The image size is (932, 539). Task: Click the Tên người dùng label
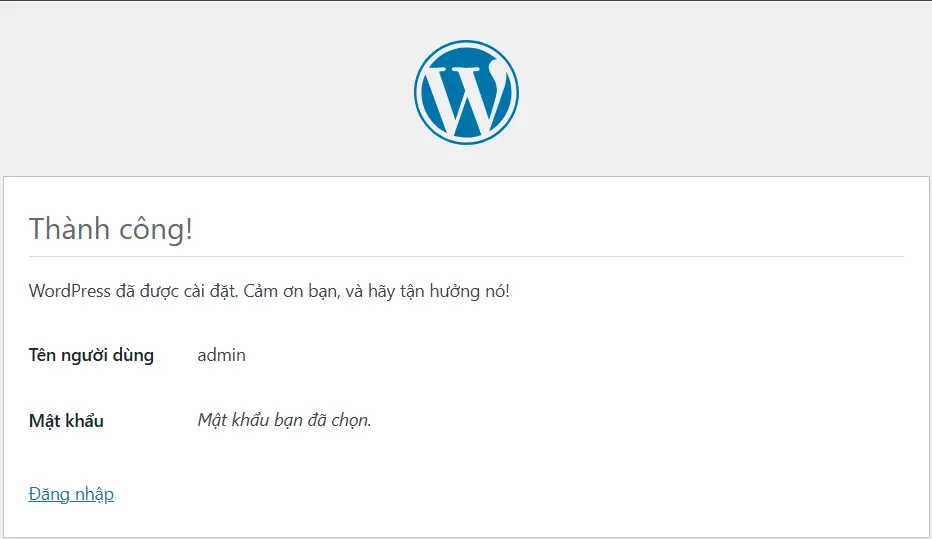click(91, 355)
